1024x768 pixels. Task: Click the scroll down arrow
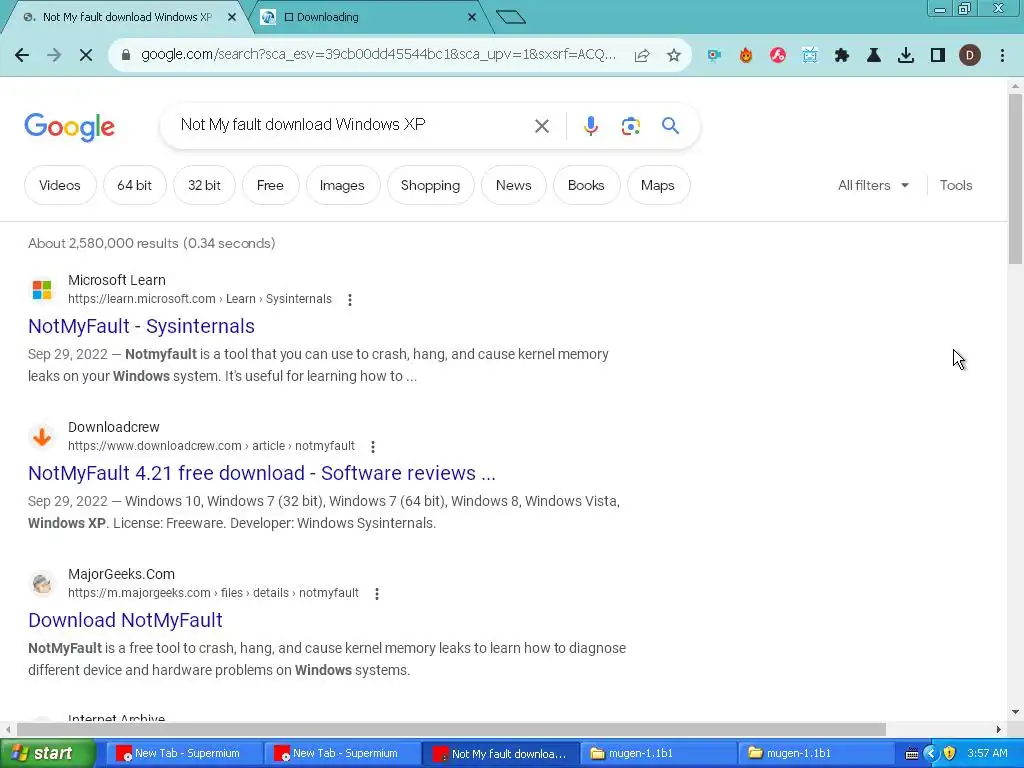pos(1015,712)
